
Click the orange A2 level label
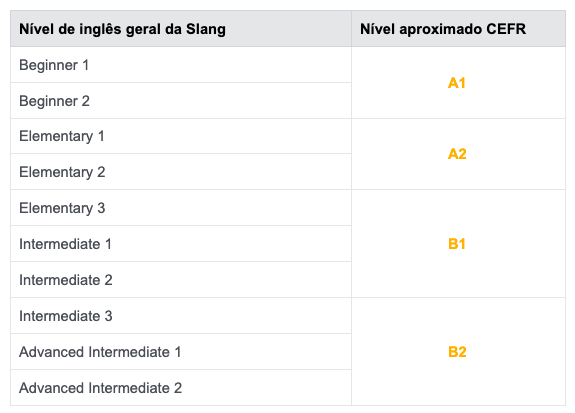tap(457, 154)
